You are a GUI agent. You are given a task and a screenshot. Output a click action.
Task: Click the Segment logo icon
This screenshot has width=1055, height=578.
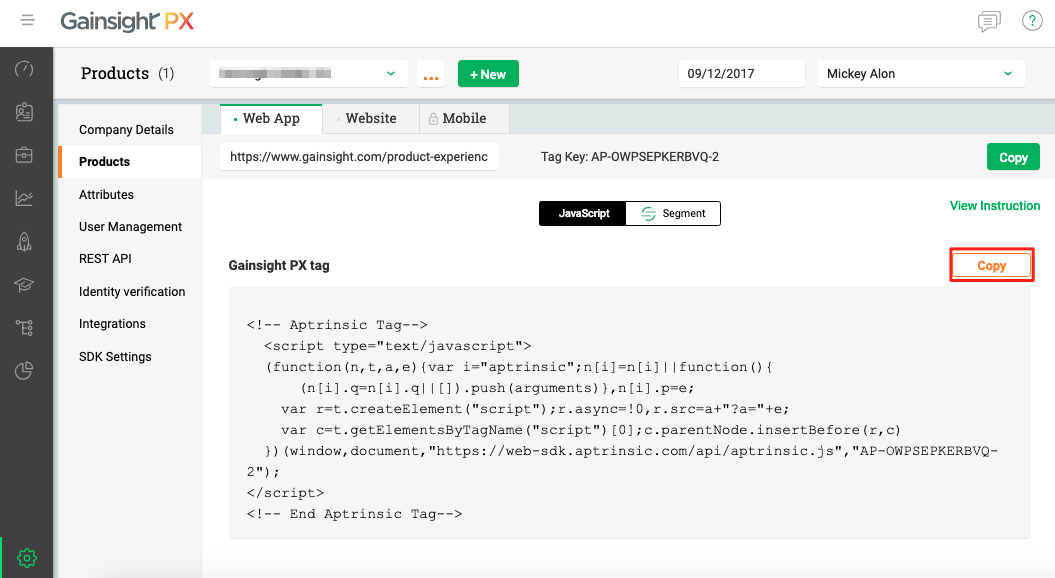pos(648,213)
